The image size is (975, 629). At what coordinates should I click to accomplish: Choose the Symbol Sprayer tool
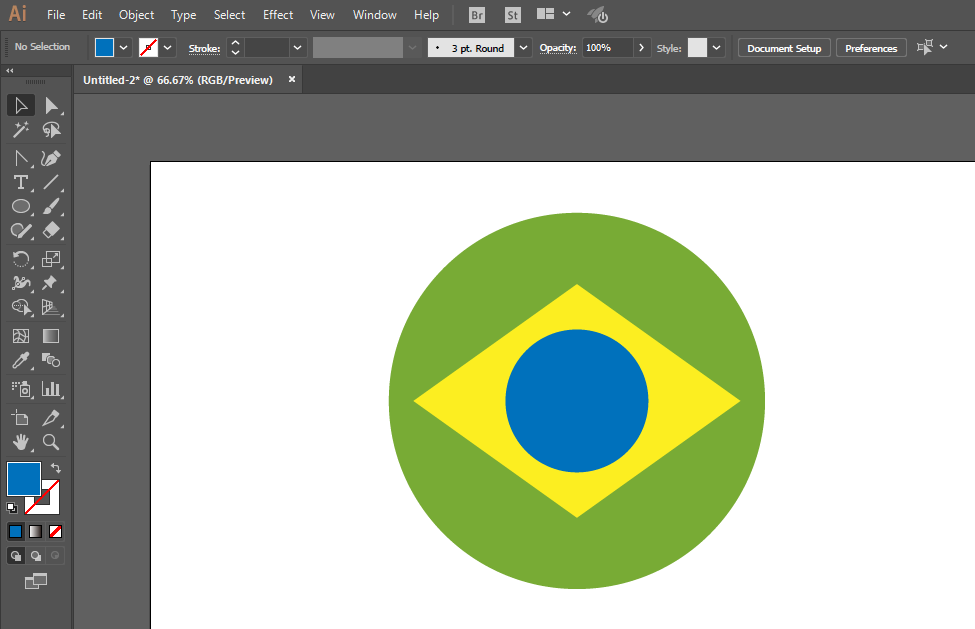(x=21, y=389)
